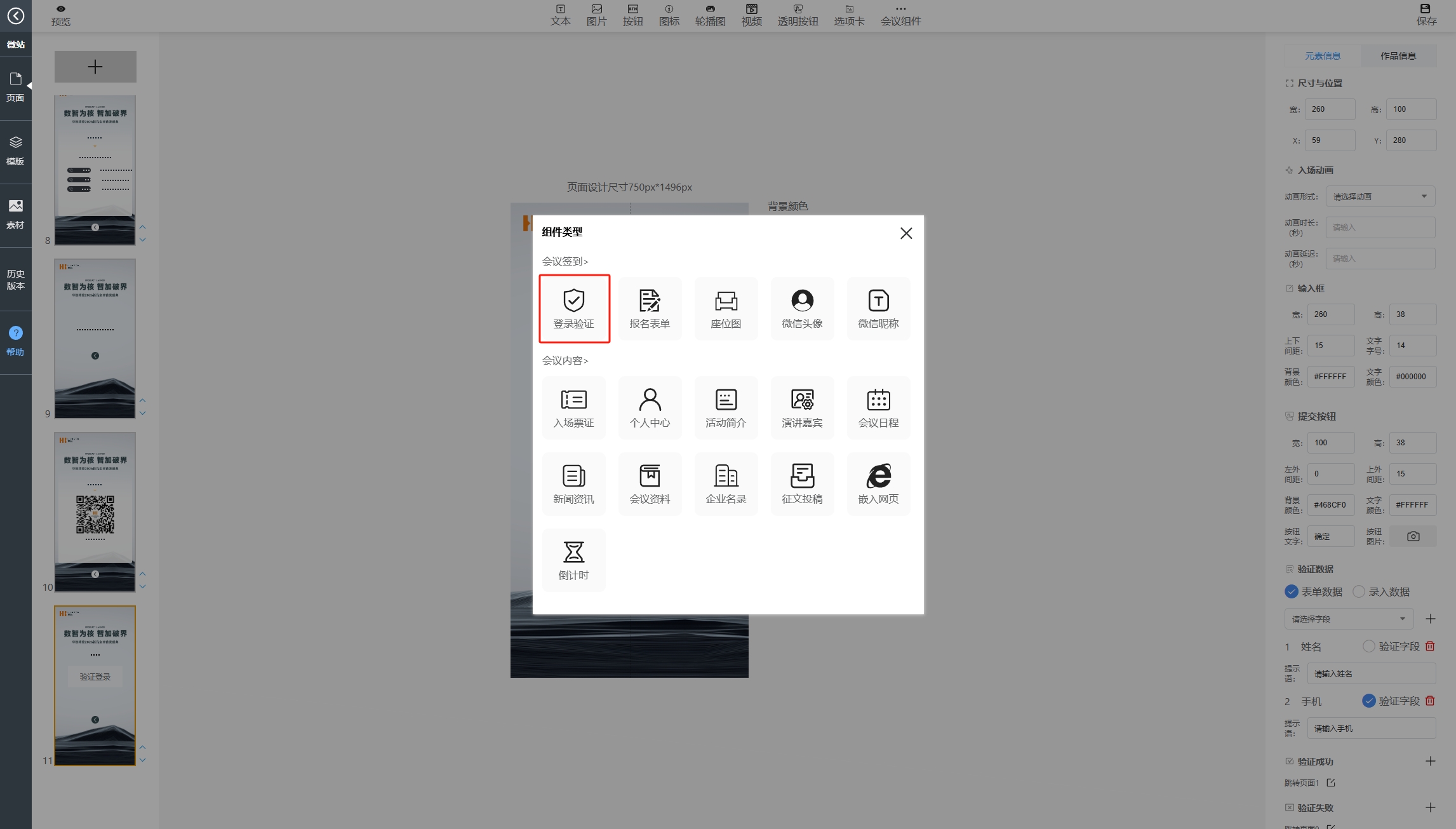Viewport: 1456px width, 829px height.
Task: Enable 验证字段 for the 姓名 field
Action: click(x=1369, y=646)
